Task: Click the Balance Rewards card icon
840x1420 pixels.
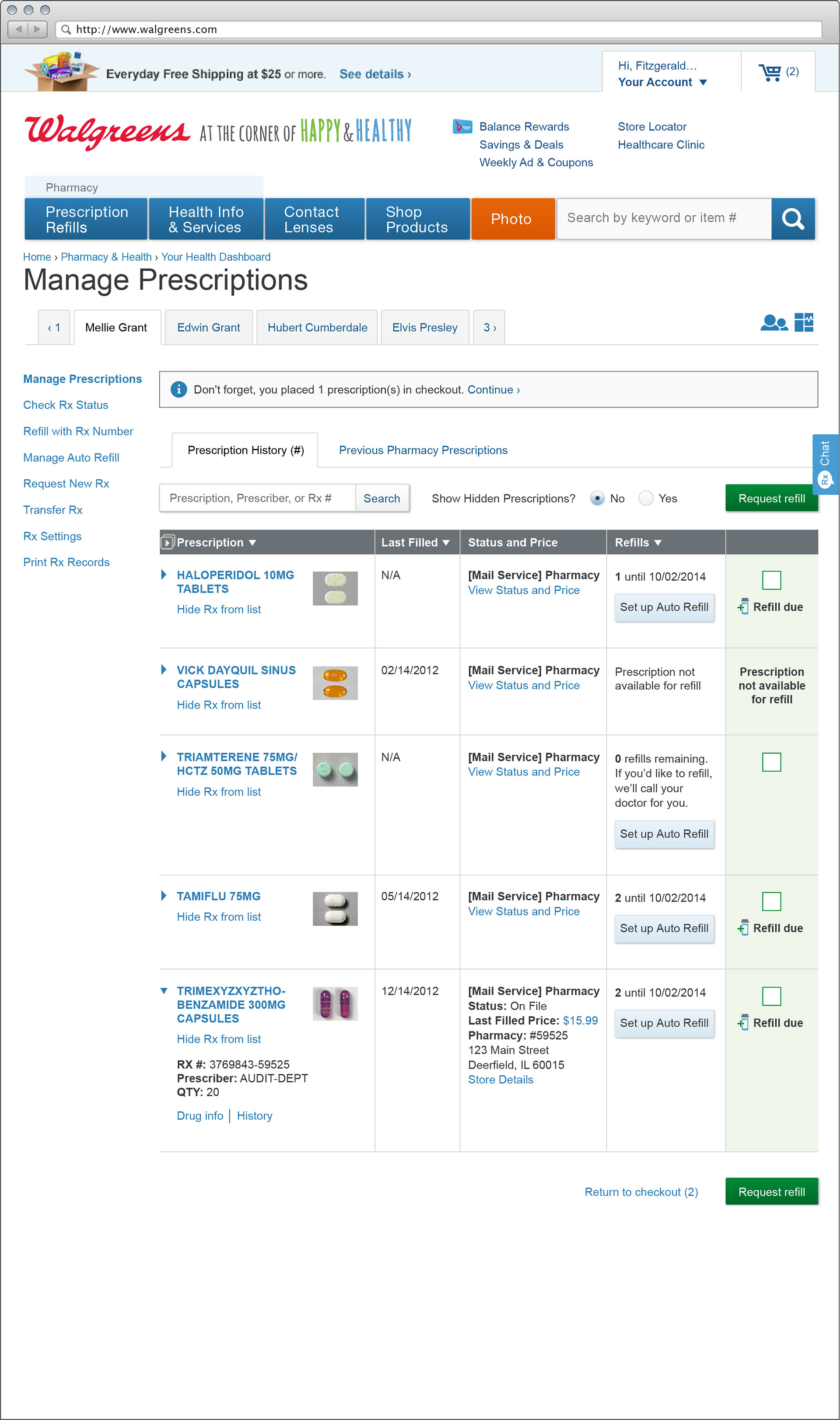Action: point(462,126)
